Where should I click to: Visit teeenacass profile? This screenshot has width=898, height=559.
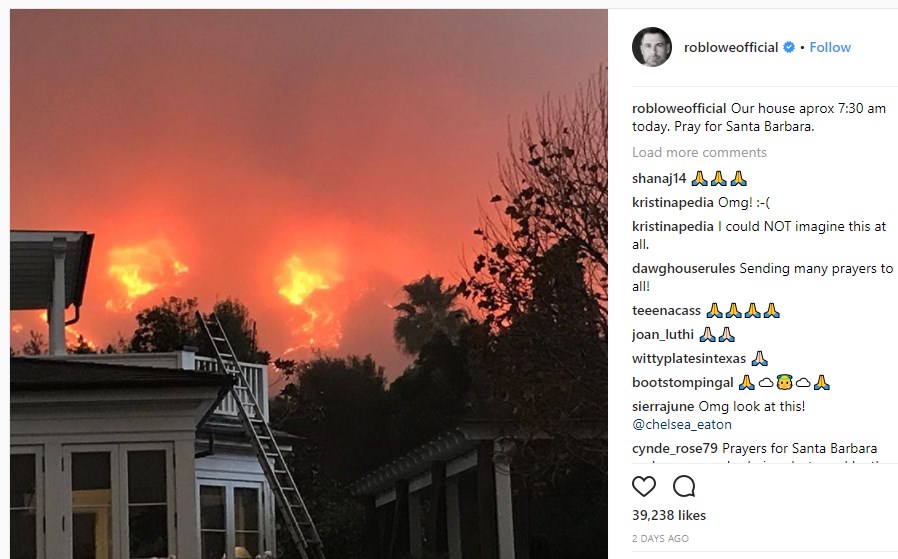click(x=666, y=310)
